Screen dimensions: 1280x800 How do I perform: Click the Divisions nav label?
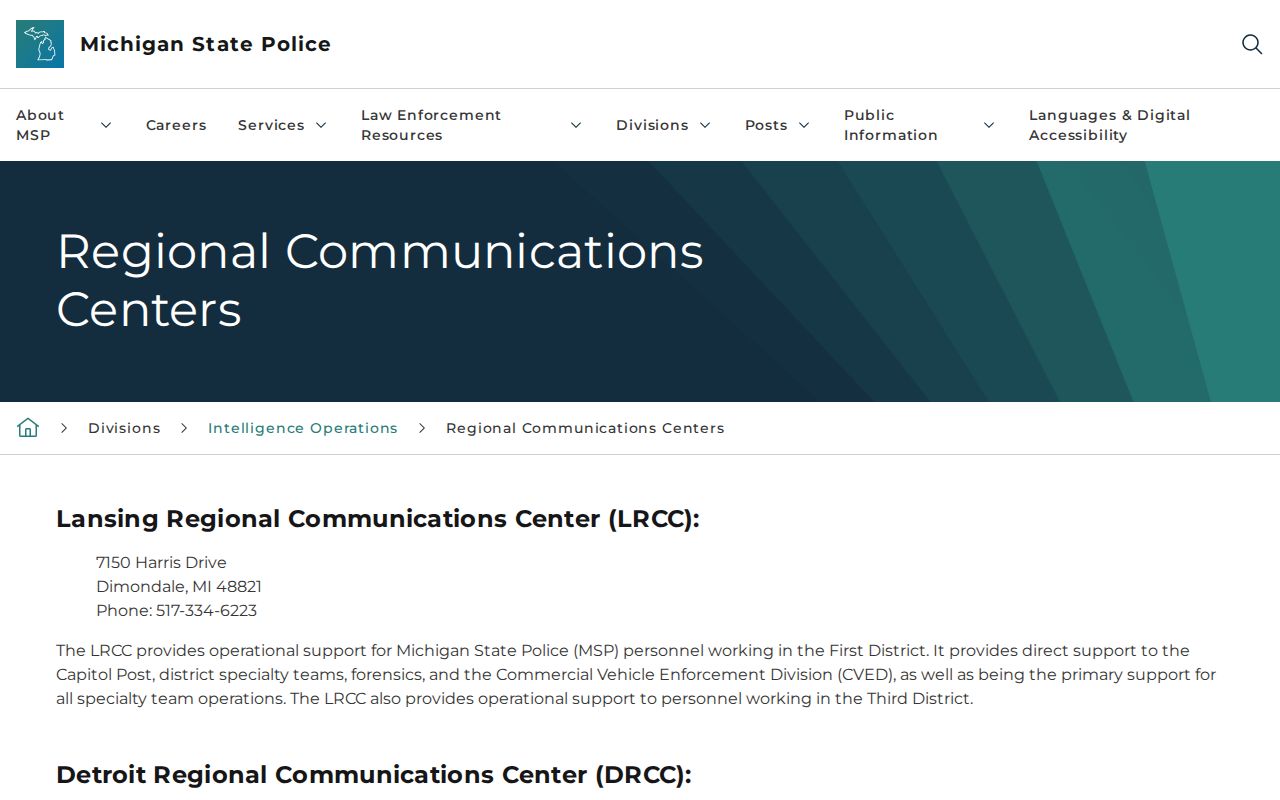(652, 125)
